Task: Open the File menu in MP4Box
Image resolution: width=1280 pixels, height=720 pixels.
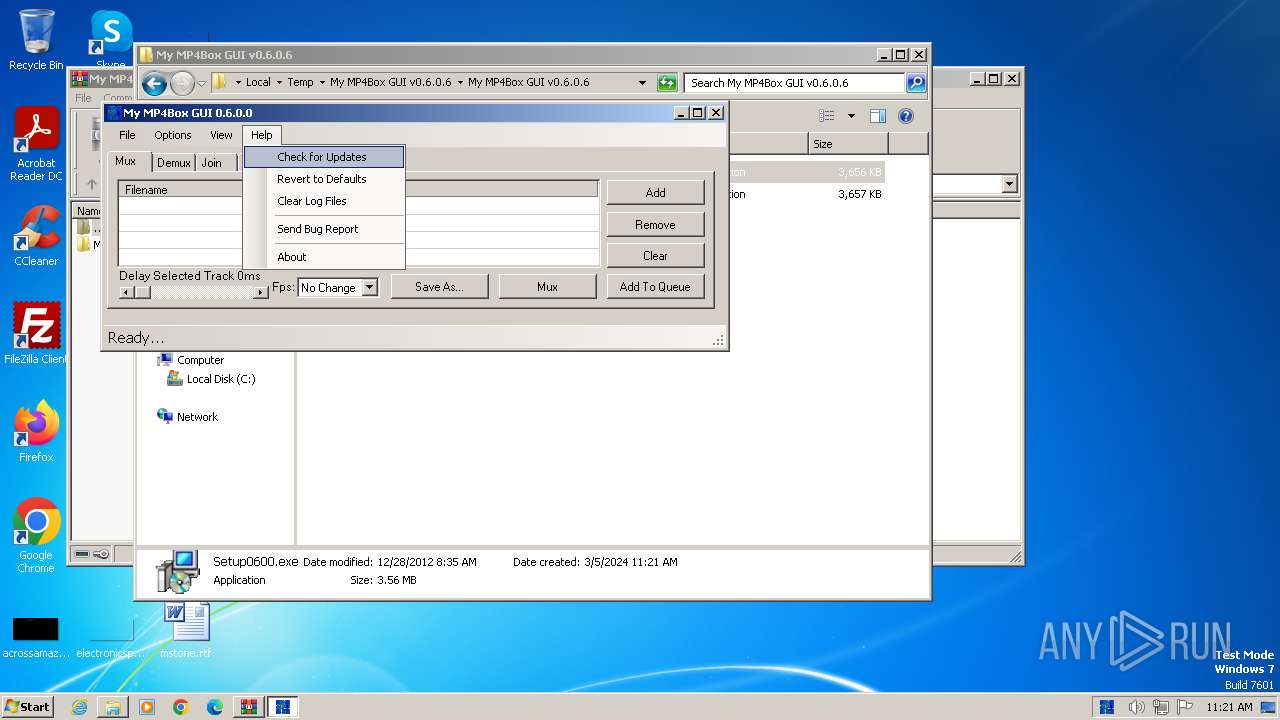Action: click(127, 135)
